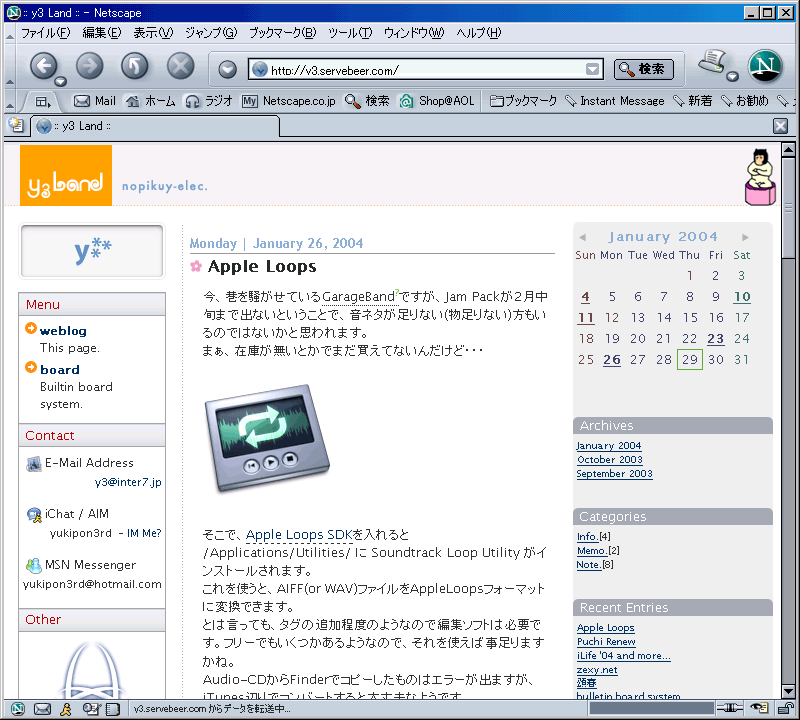
Task: Open the Back button history dropdown arrow
Action: [61, 82]
